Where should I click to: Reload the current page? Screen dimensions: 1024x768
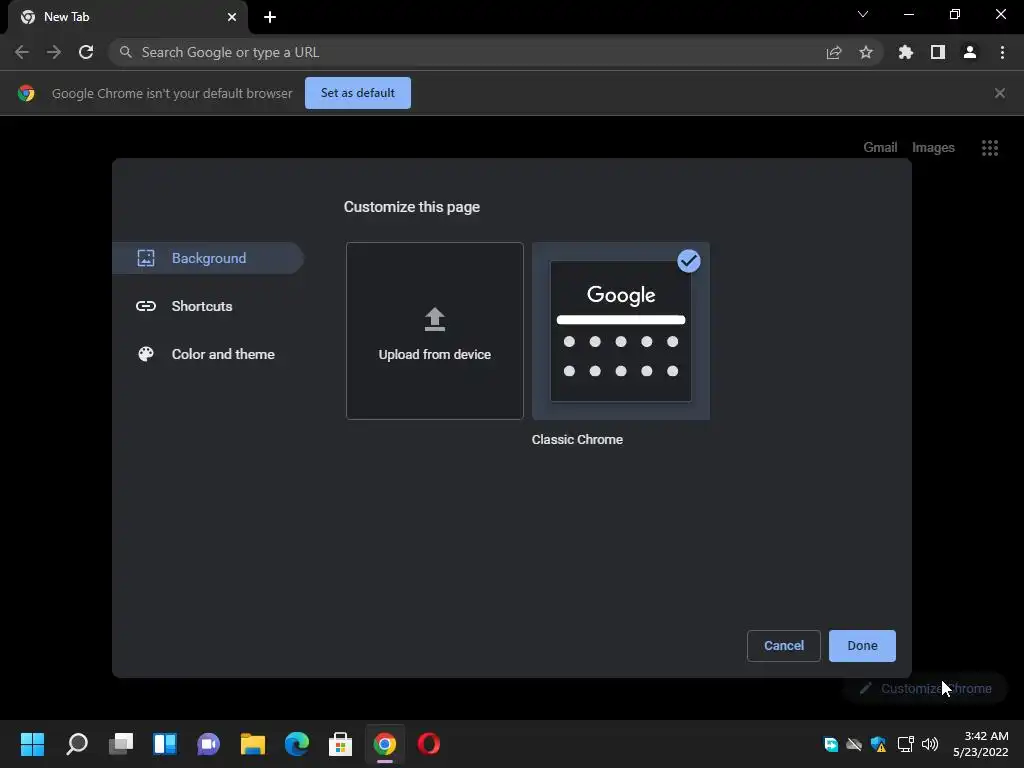point(86,52)
